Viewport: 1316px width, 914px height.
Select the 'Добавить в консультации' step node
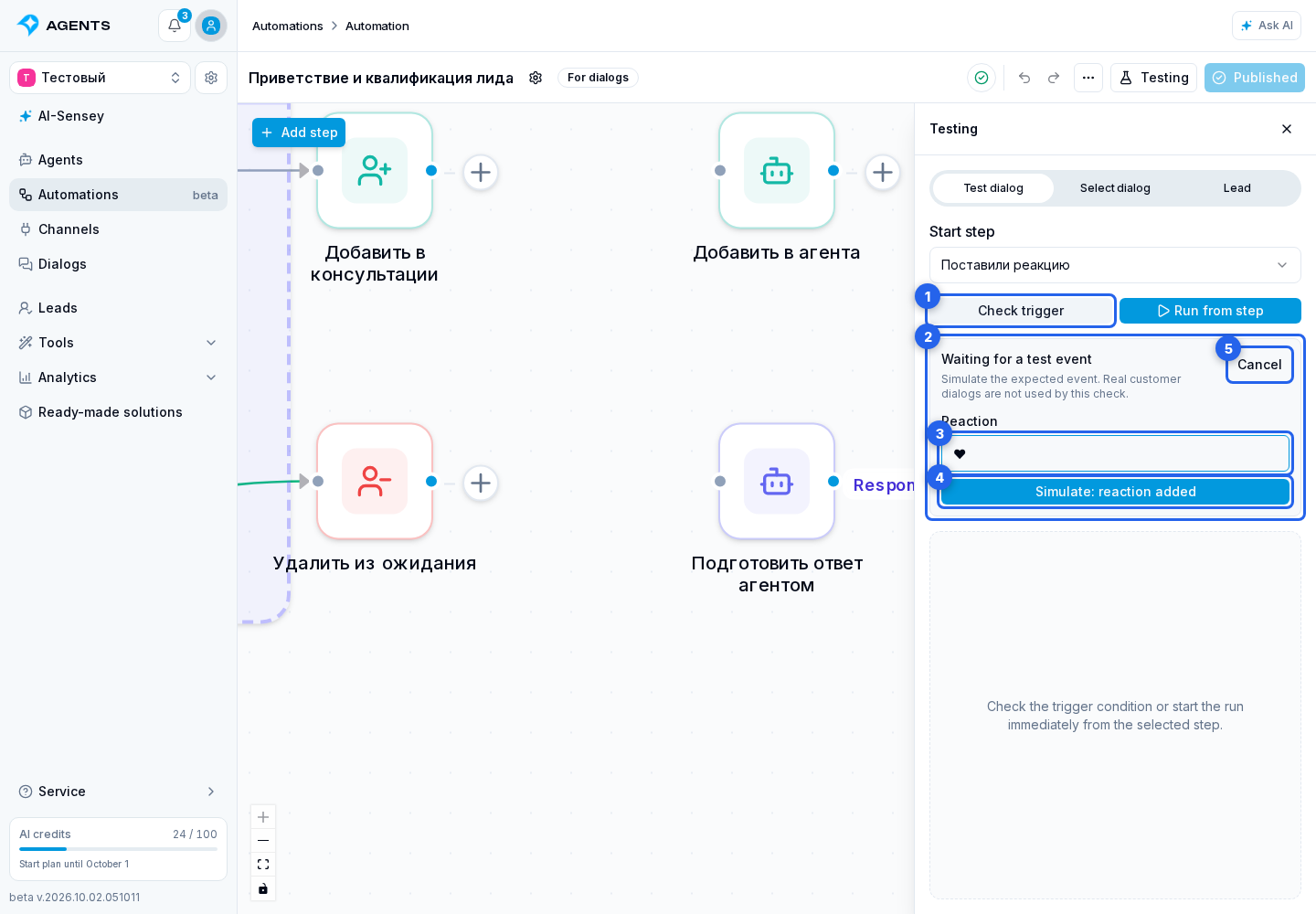coord(375,171)
